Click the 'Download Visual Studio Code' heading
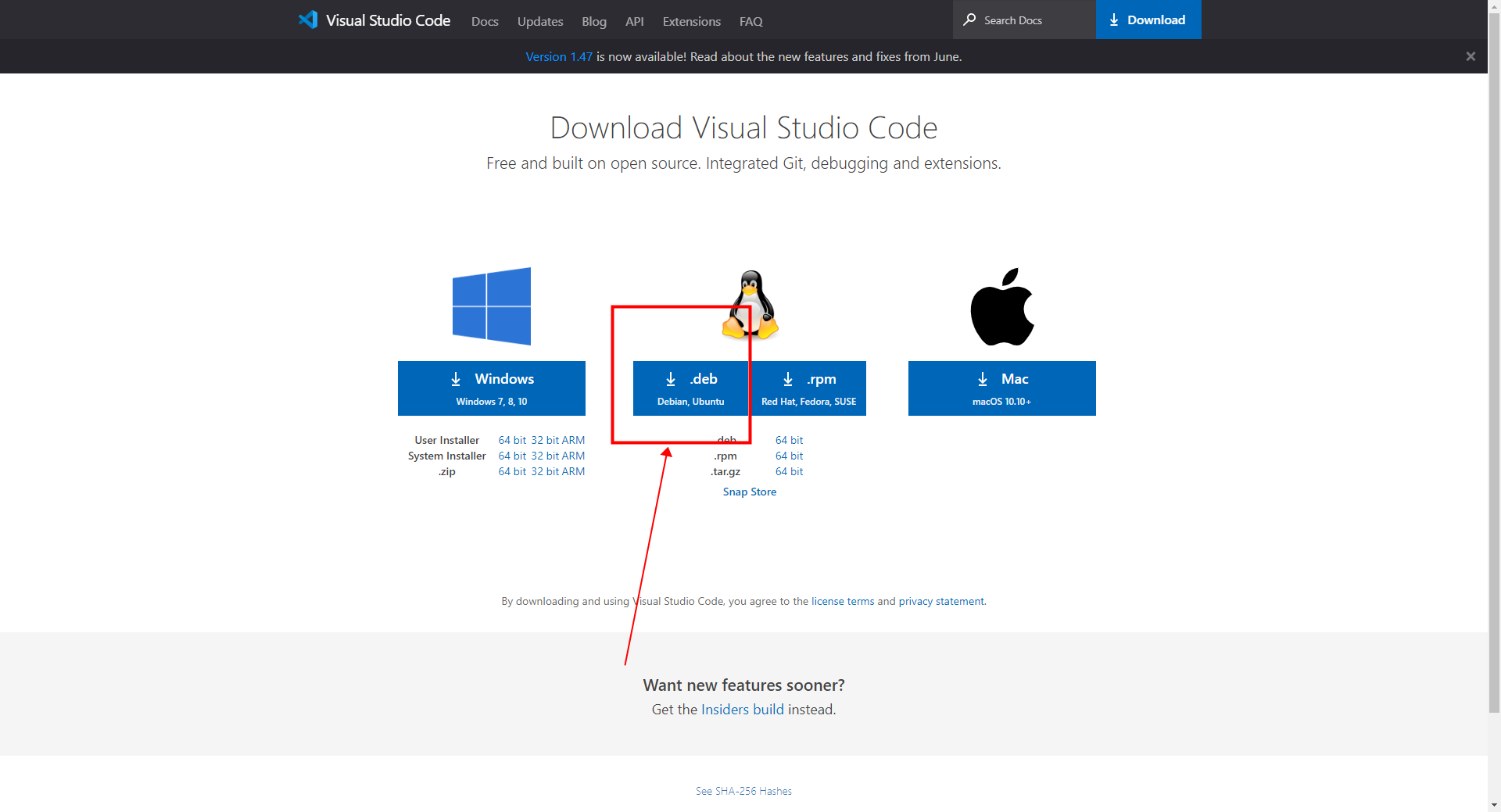This screenshot has height=812, width=1501. [x=743, y=127]
